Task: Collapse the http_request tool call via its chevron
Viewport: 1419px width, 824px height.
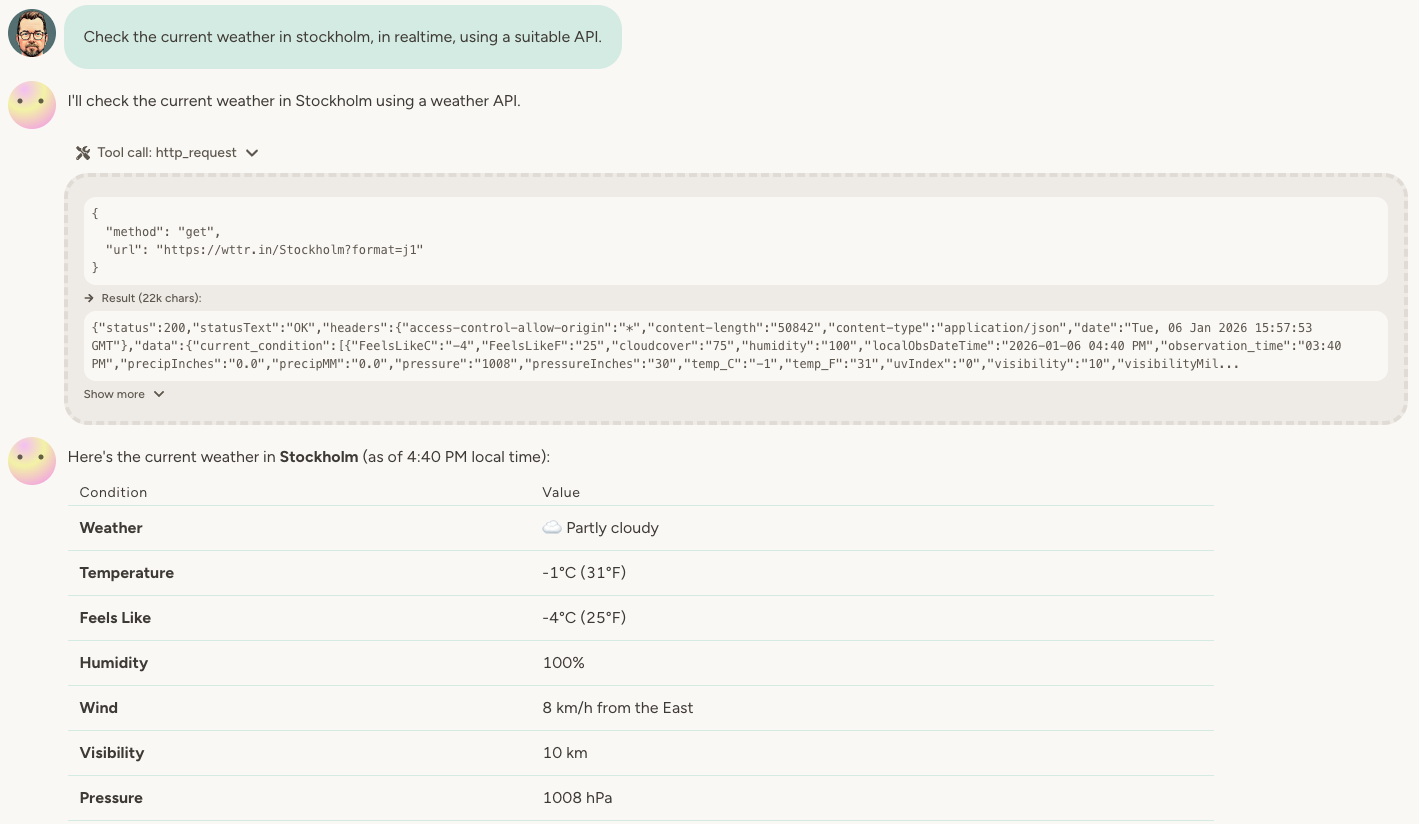Action: click(x=252, y=153)
